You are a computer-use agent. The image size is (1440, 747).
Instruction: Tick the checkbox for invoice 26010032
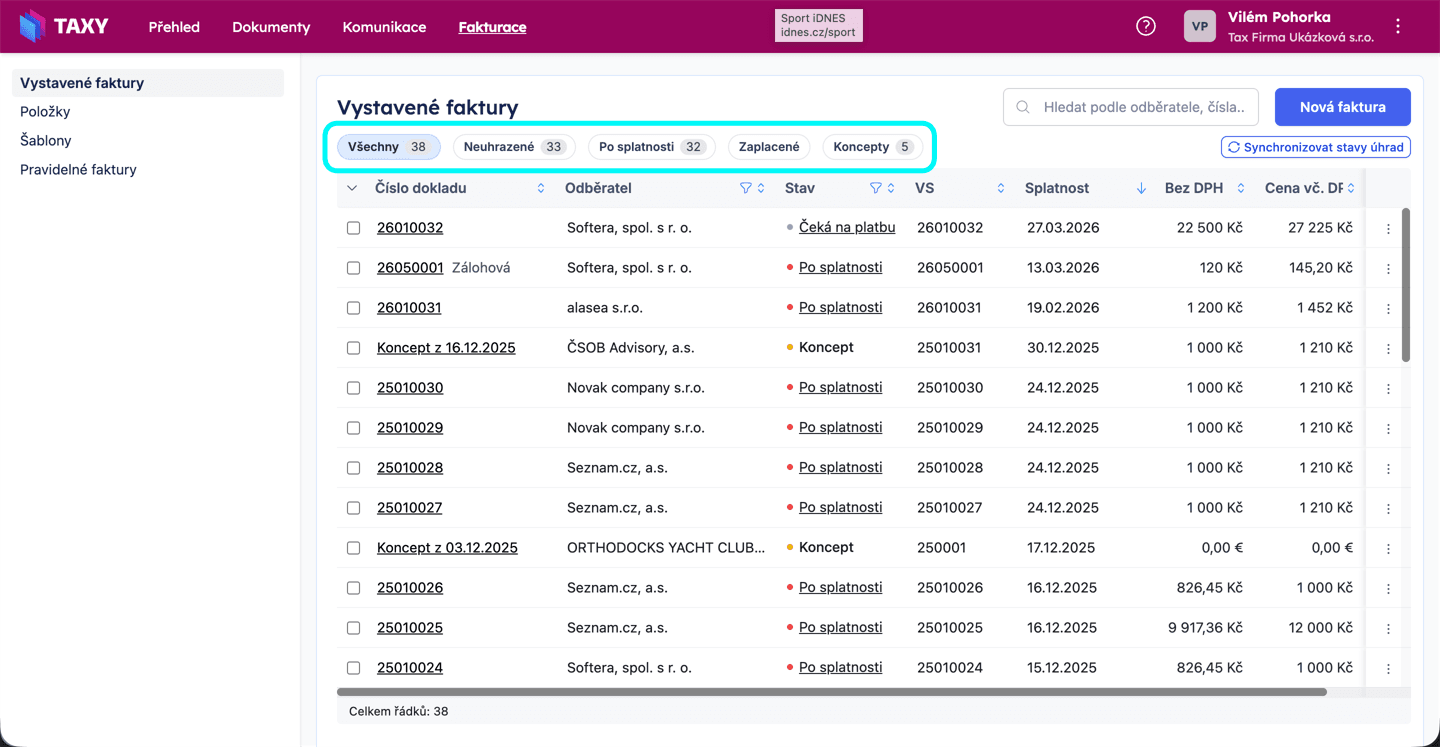353,228
